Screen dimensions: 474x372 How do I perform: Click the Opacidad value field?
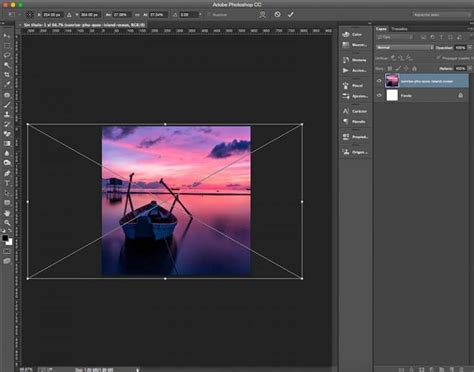[x=460, y=48]
